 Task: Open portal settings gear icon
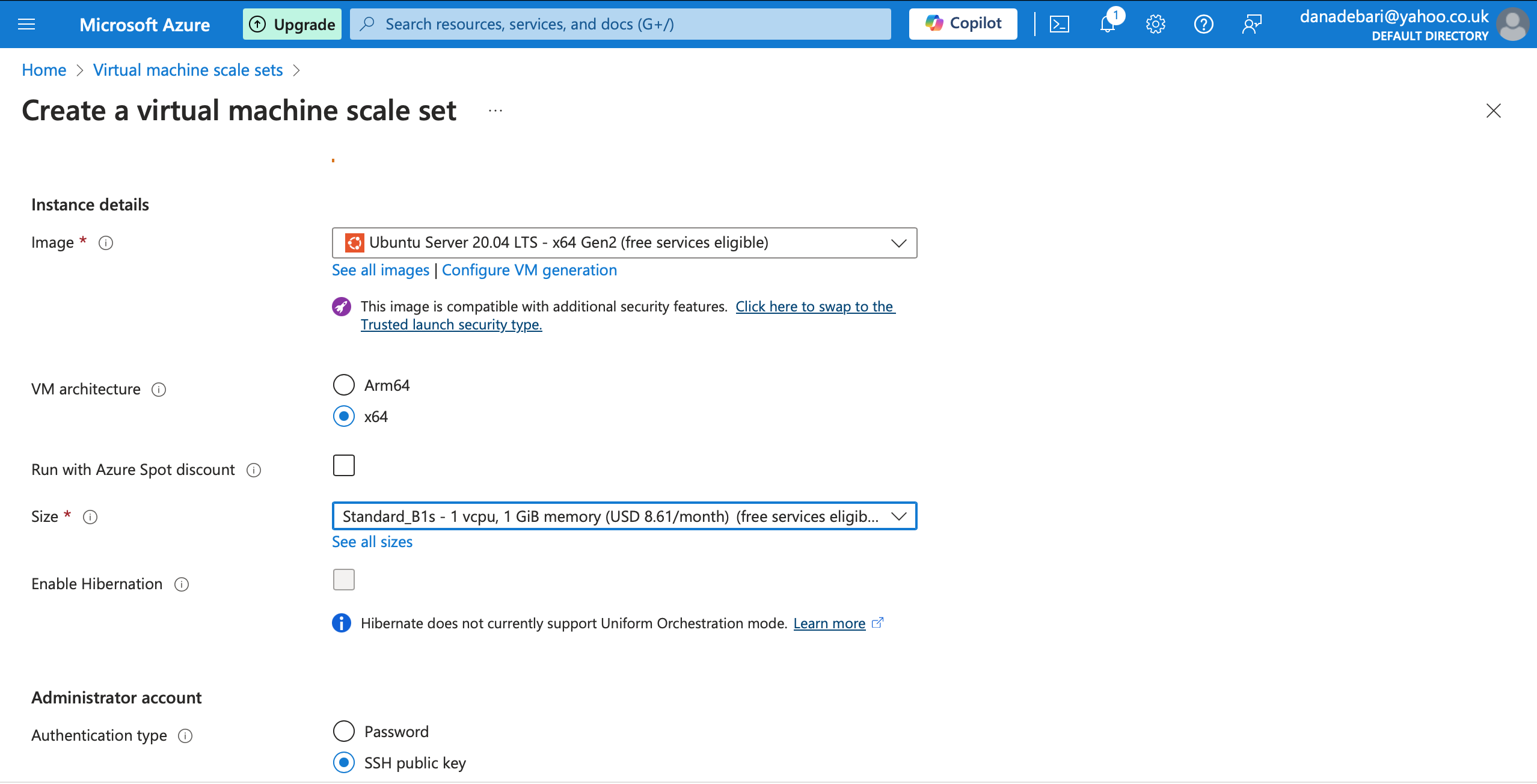tap(1155, 24)
